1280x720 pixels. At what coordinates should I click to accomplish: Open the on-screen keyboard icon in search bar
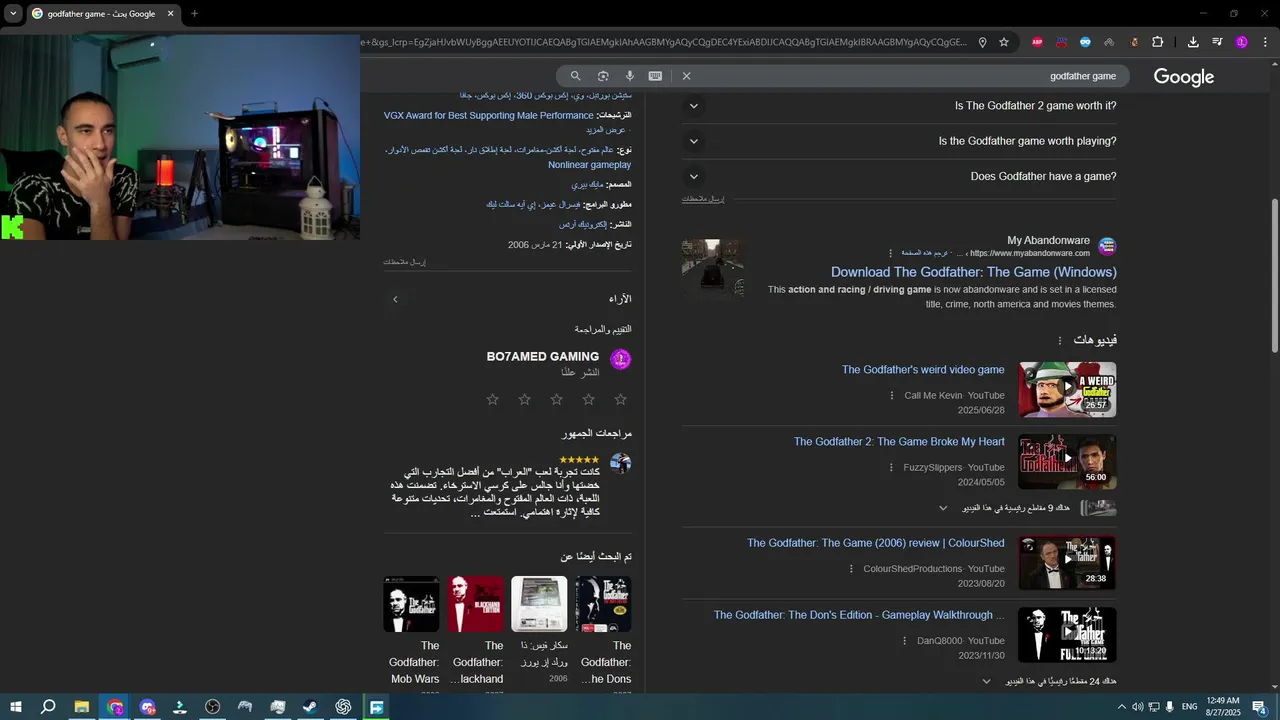[x=655, y=76]
